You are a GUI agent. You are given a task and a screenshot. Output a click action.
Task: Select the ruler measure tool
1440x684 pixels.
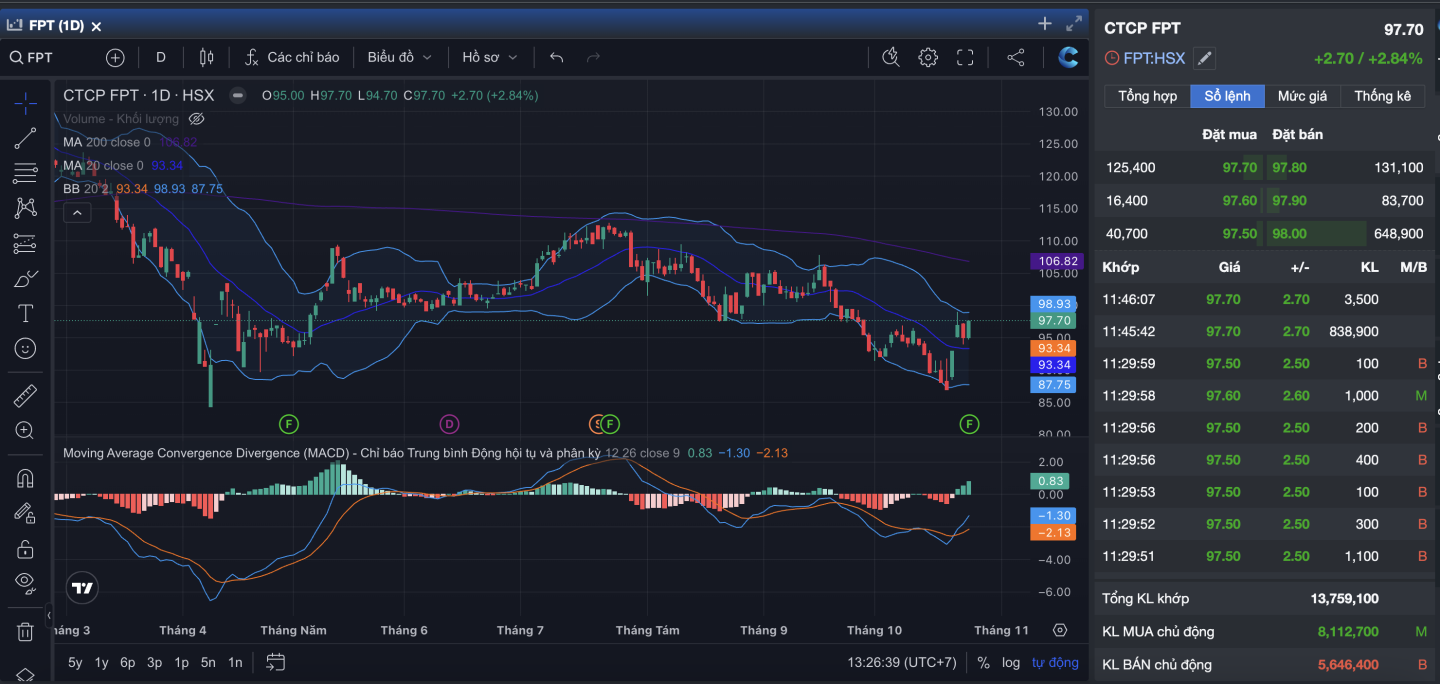(25, 396)
